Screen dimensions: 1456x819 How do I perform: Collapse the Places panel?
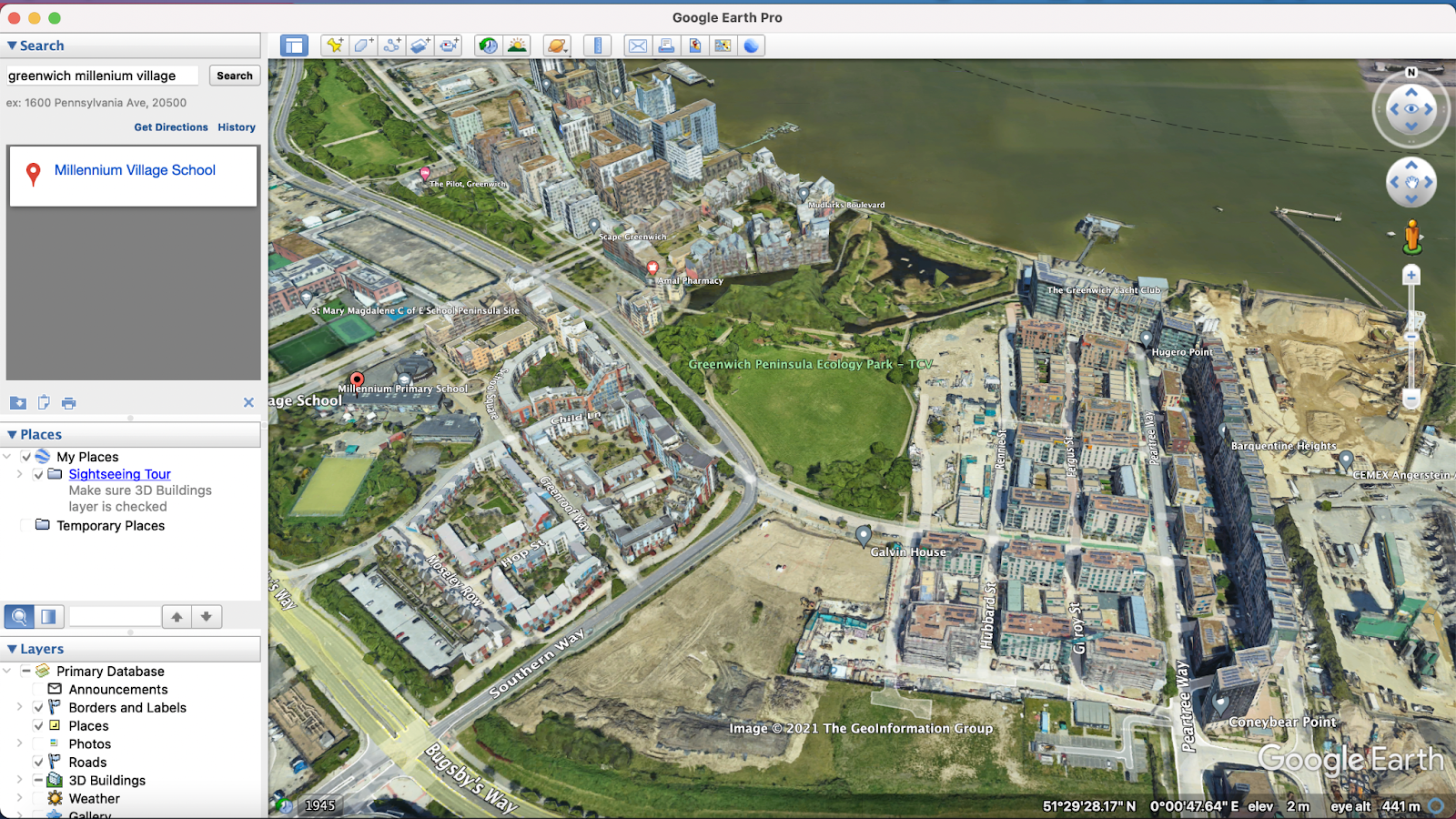click(x=12, y=435)
